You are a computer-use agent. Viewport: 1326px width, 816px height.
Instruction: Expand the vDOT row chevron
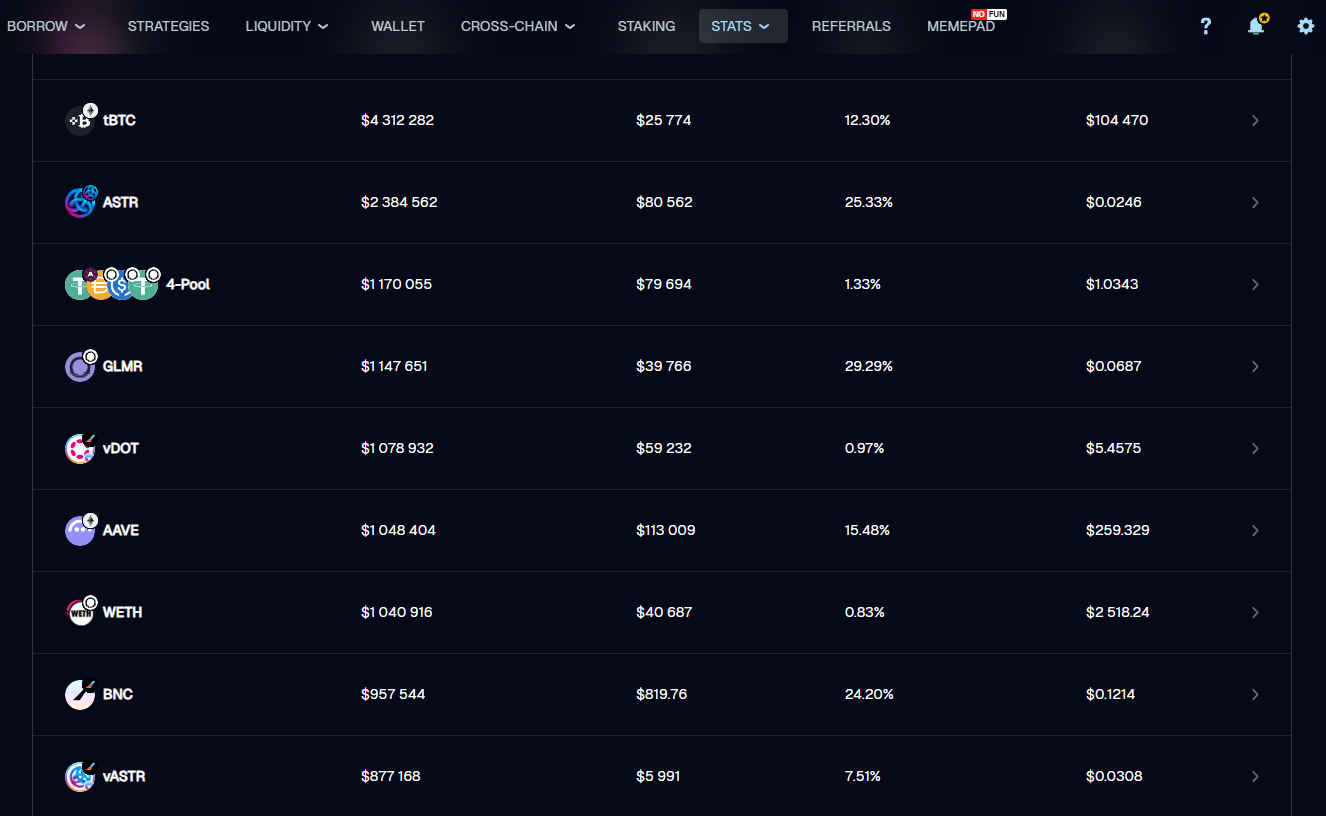coord(1255,448)
